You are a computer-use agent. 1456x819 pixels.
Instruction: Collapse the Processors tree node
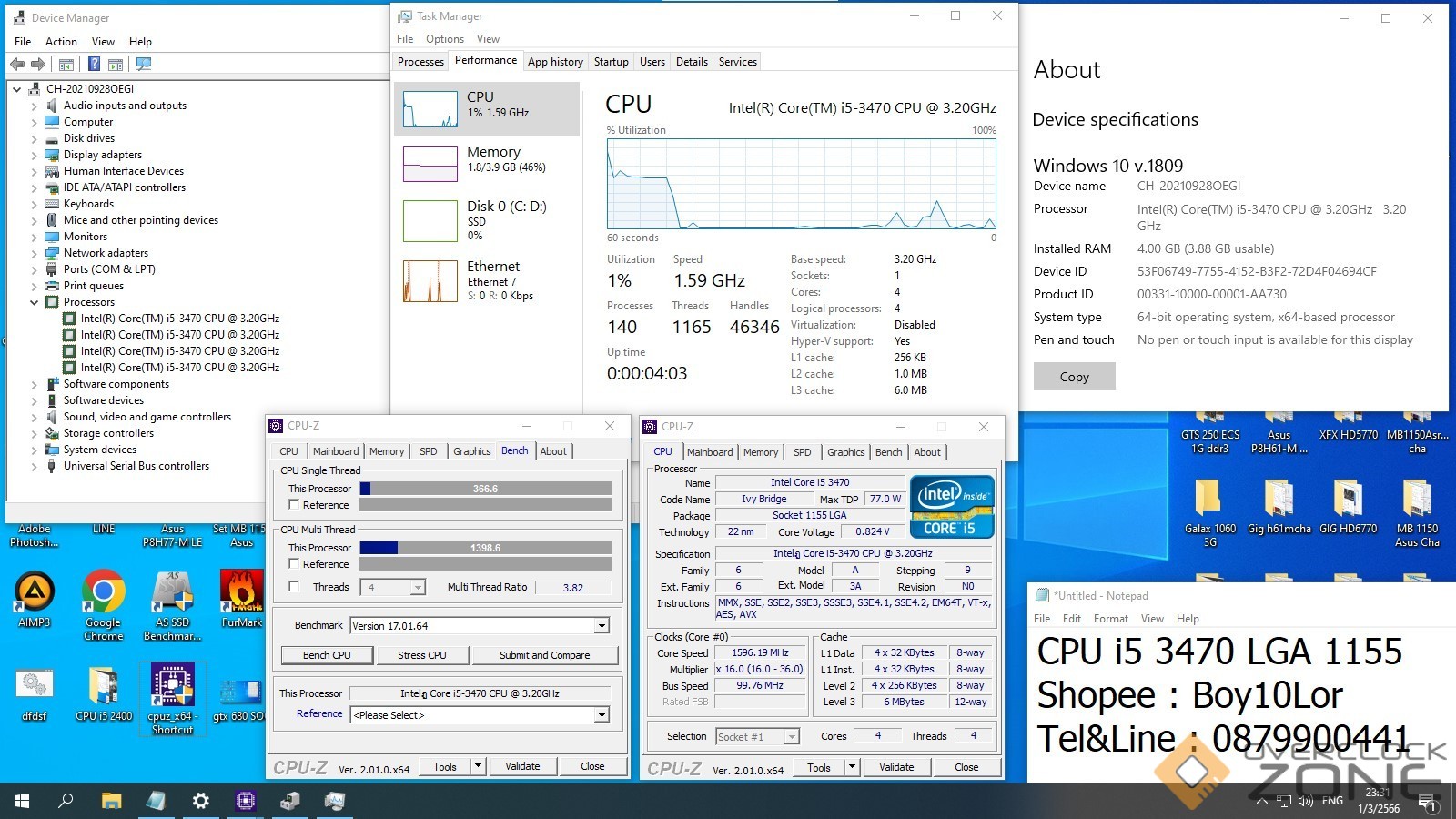tap(35, 302)
